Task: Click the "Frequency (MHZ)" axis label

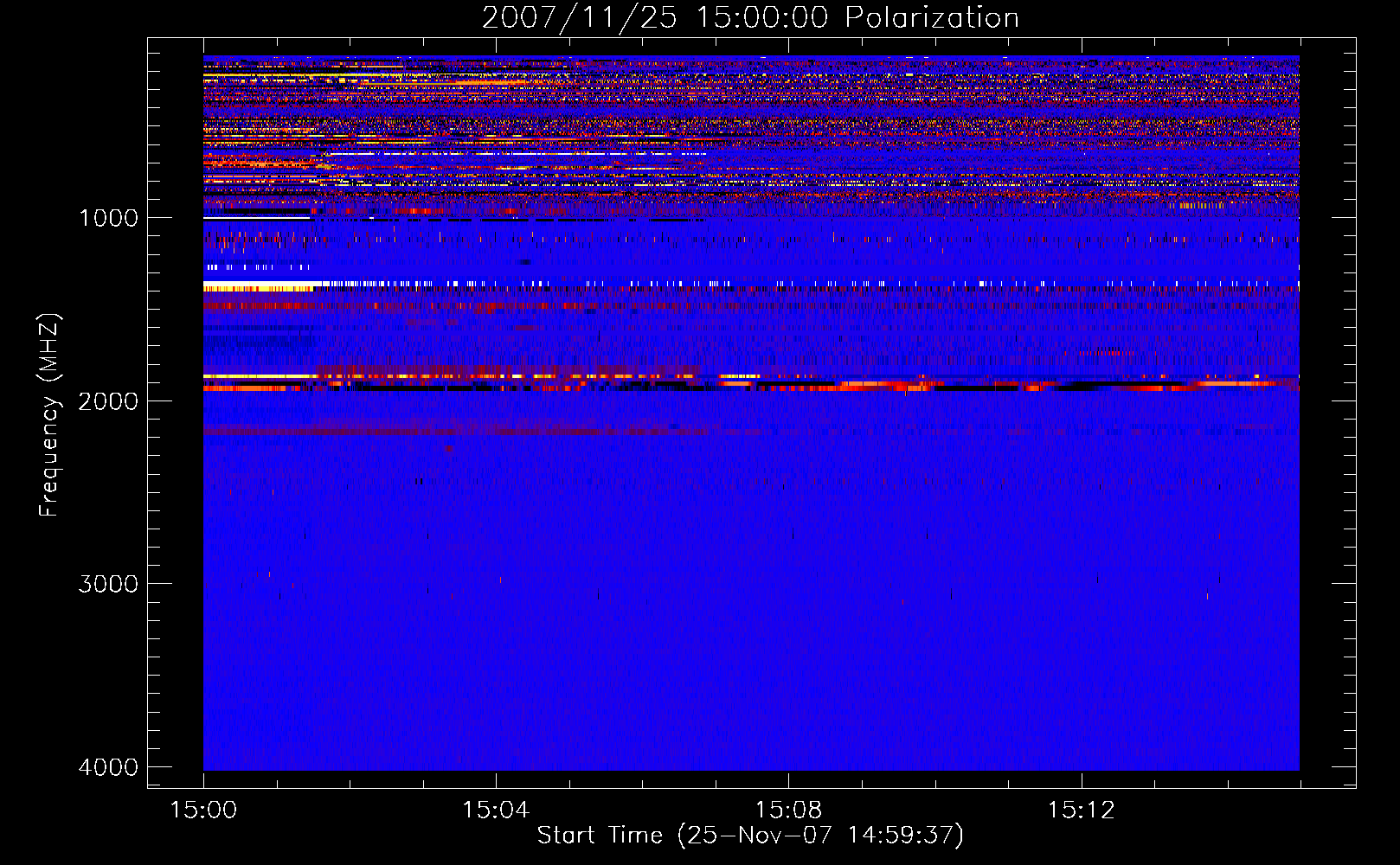Action: click(x=49, y=415)
